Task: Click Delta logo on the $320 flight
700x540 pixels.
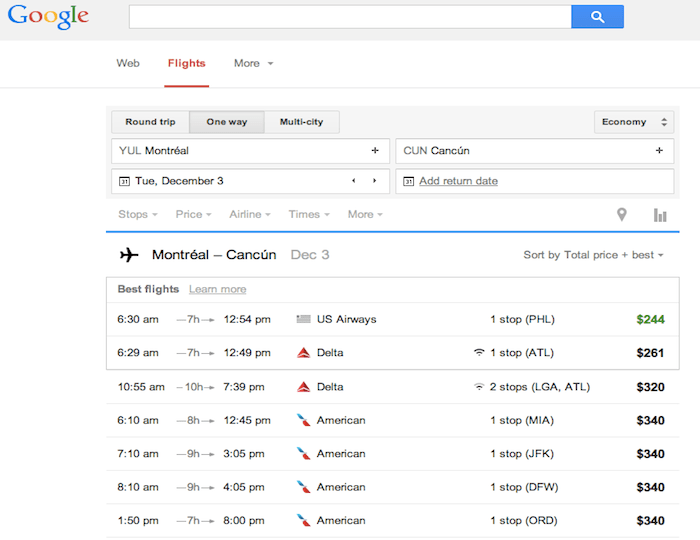Action: [x=304, y=387]
